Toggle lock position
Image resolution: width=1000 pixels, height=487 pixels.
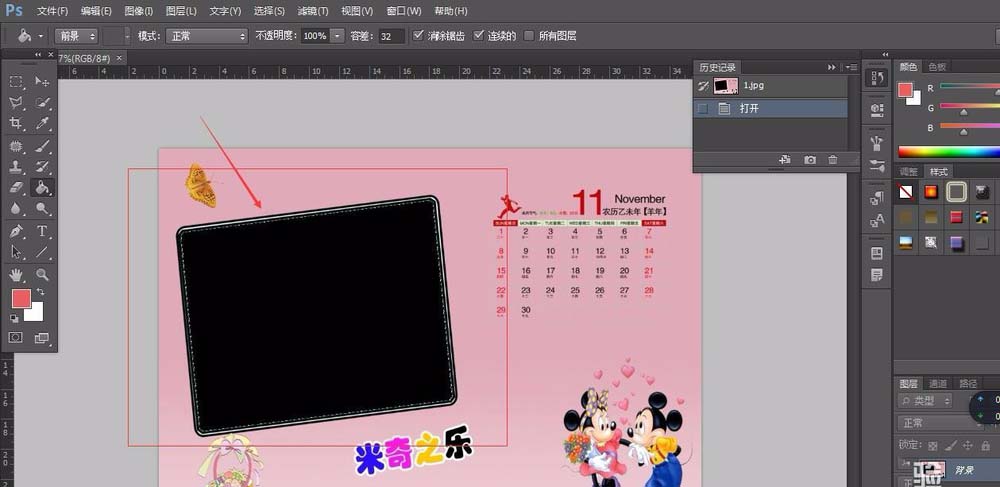[967, 446]
